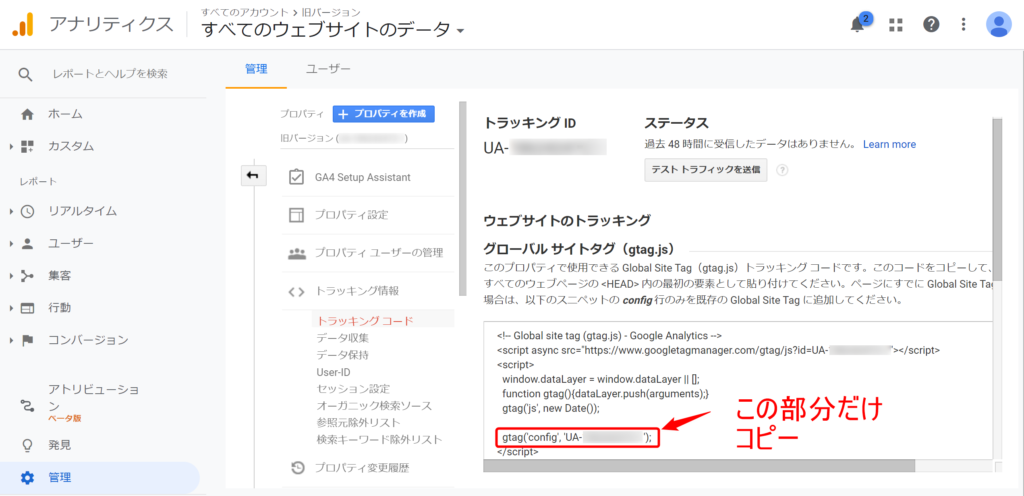Click the property settings layout icon

pyautogui.click(x=296, y=215)
